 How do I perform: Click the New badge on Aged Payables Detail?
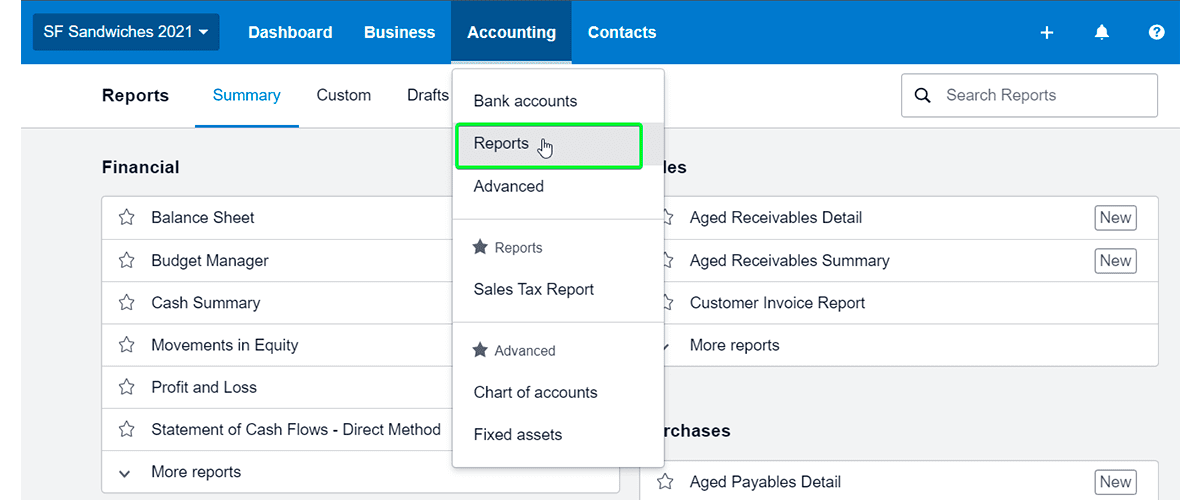tap(1116, 481)
